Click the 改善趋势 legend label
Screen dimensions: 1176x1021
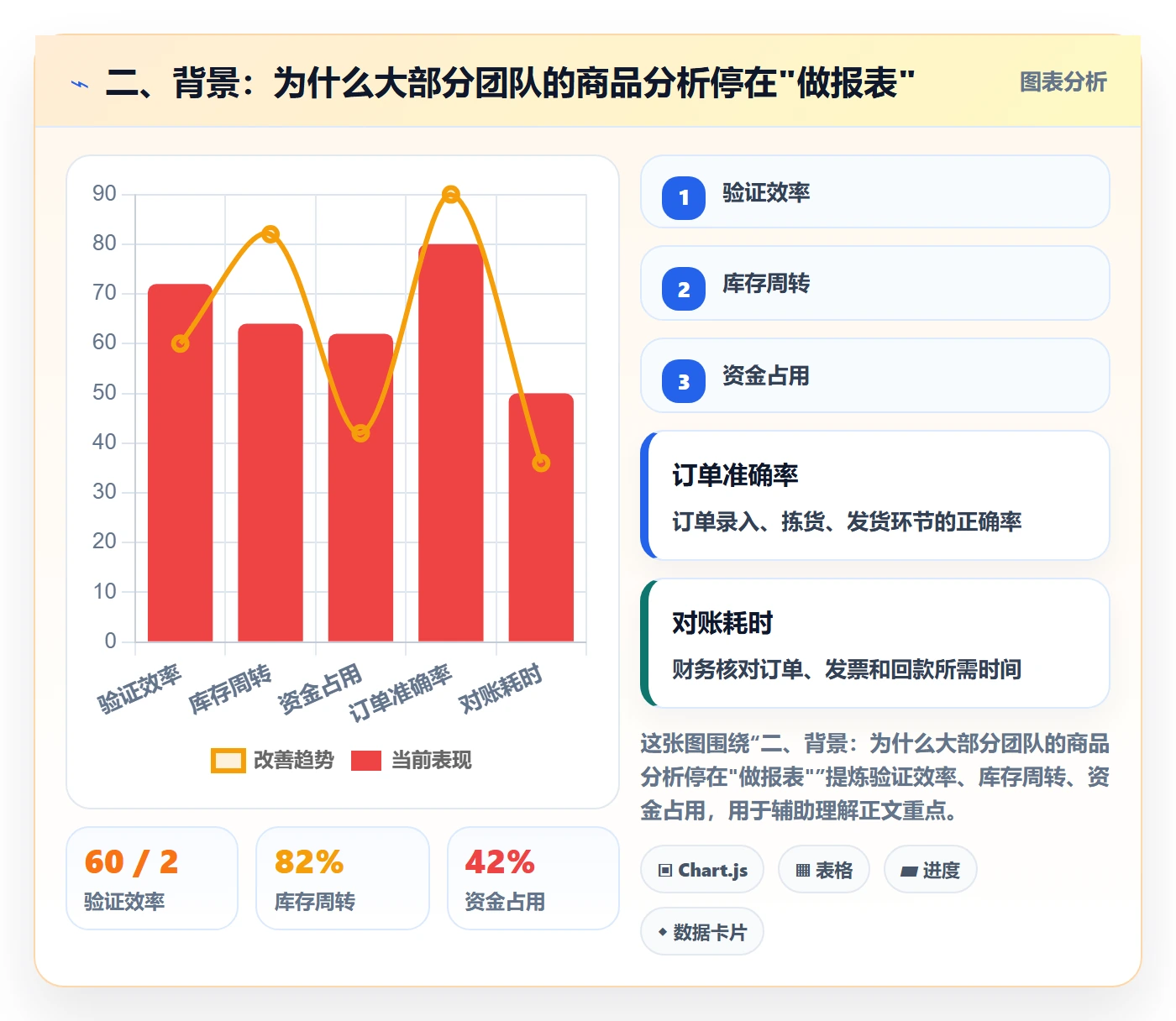(x=294, y=761)
